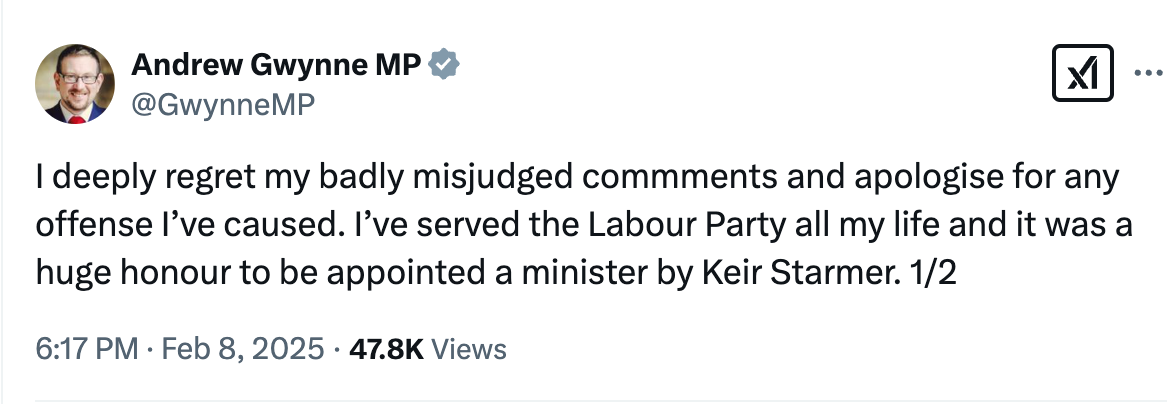Click Andrew Gwynne's profile picture
The width and height of the screenshot is (1176, 404).
[x=76, y=85]
